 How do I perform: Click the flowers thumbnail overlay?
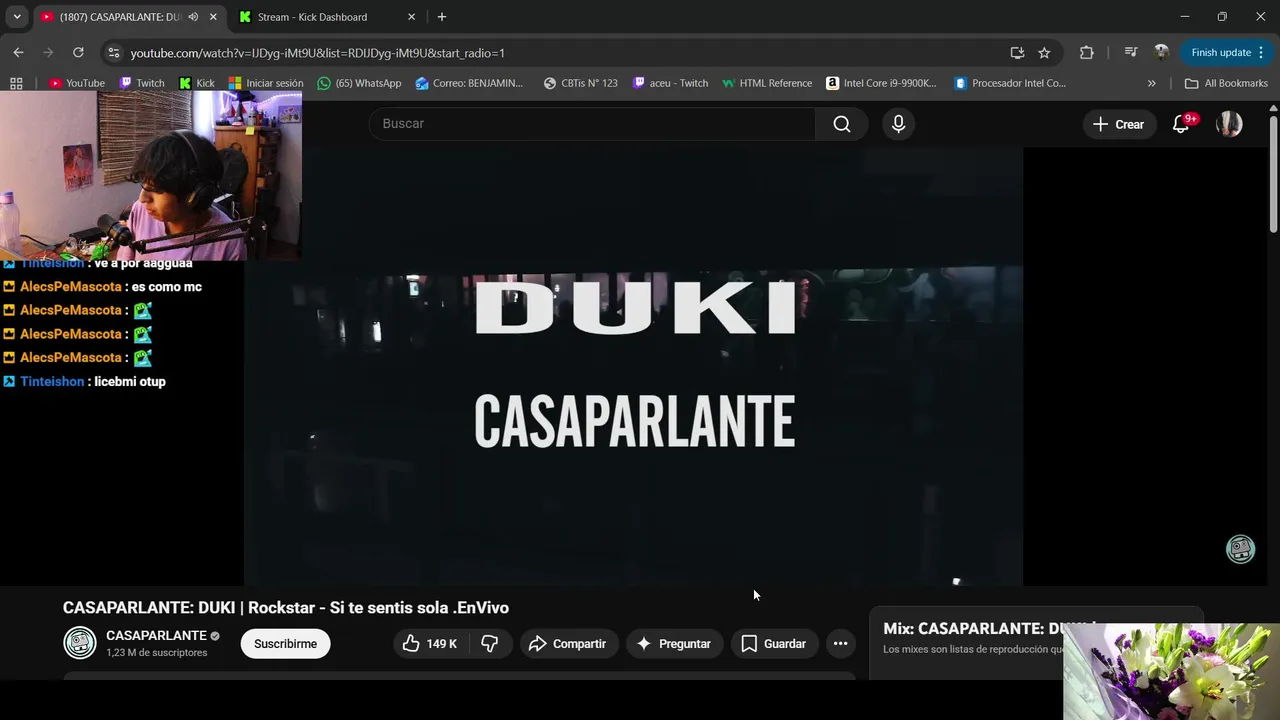click(1171, 672)
